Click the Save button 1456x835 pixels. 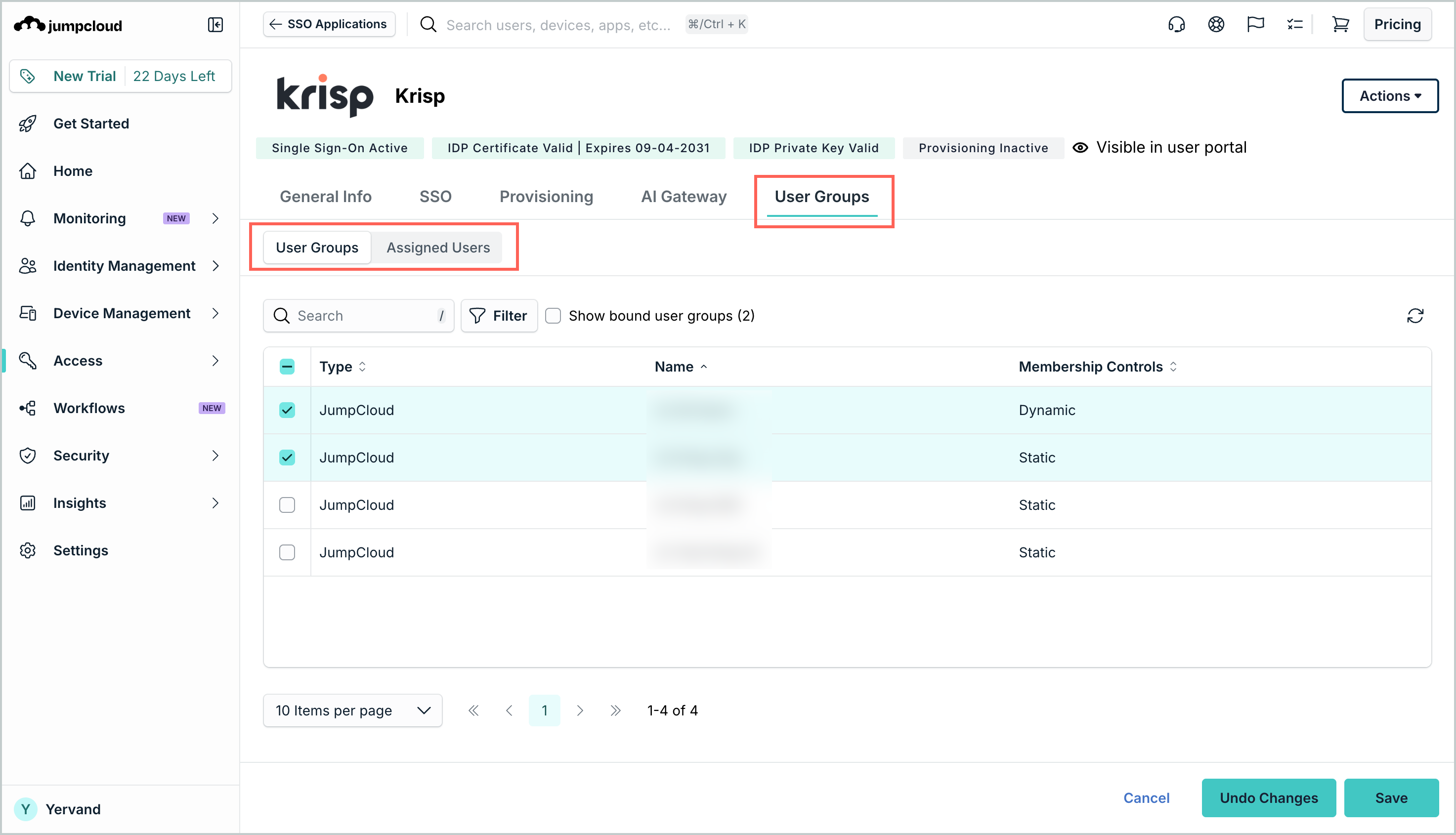(x=1391, y=798)
